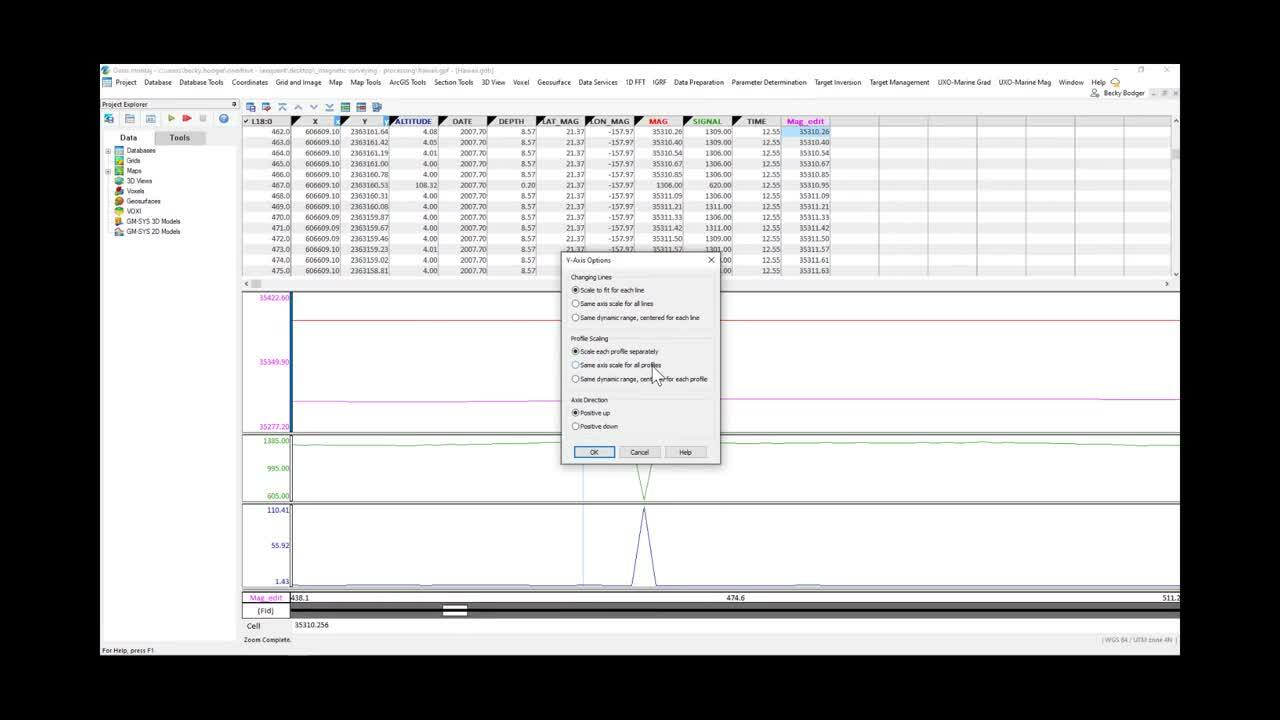Click OK in Y-Axis Options dialog
1280x720 pixels.
click(594, 452)
